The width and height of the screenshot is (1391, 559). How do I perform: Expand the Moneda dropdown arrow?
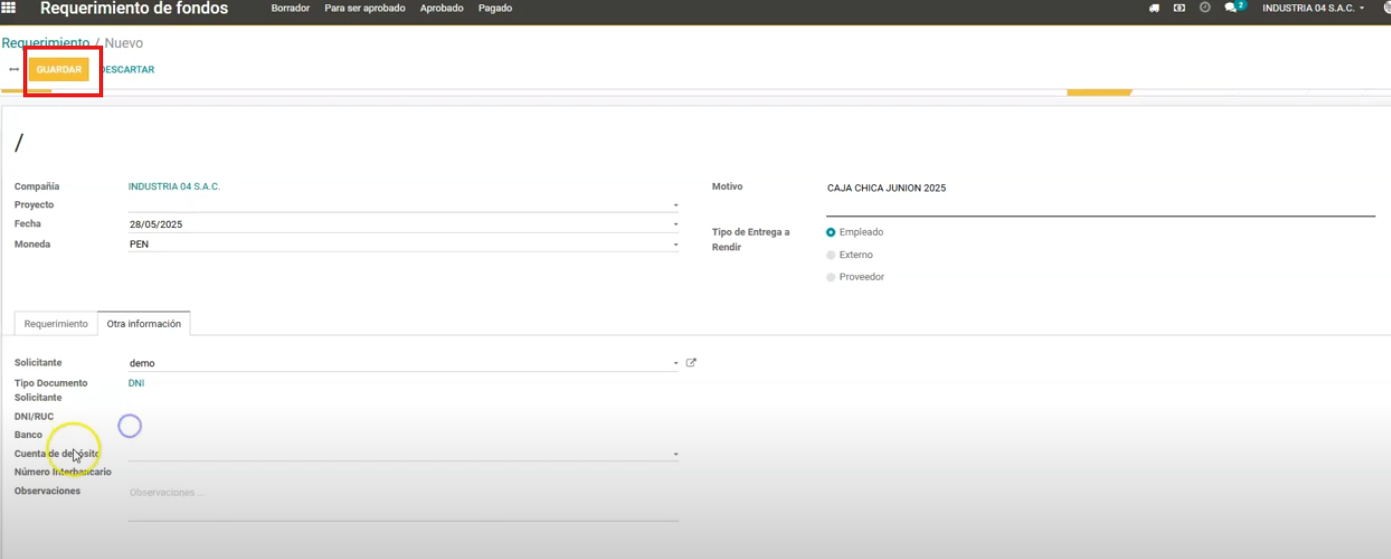(x=675, y=245)
